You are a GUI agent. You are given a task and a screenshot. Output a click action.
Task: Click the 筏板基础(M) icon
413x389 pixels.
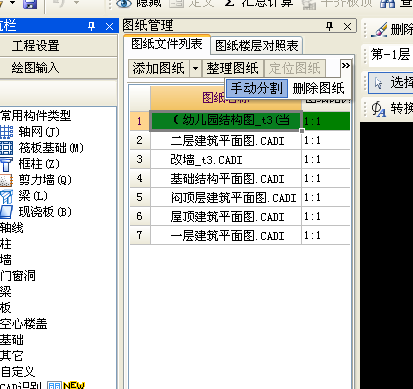pyautogui.click(x=6, y=148)
